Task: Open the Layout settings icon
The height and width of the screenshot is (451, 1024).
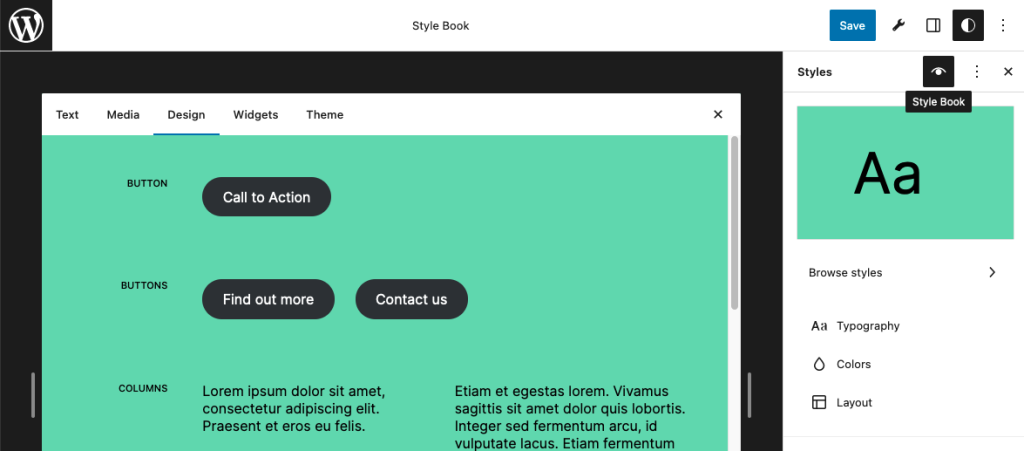Action: point(819,403)
